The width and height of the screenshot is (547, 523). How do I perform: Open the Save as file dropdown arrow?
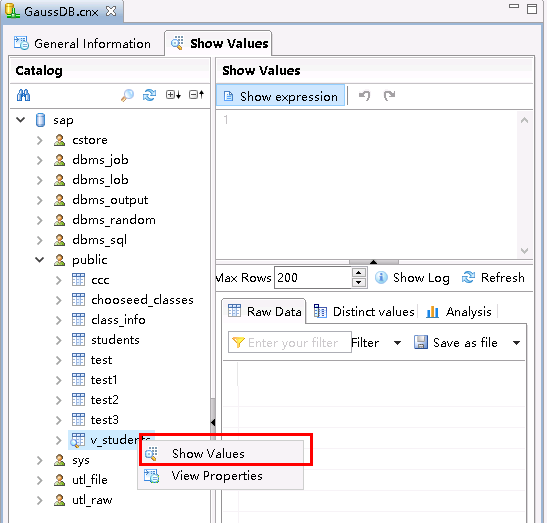tap(517, 343)
